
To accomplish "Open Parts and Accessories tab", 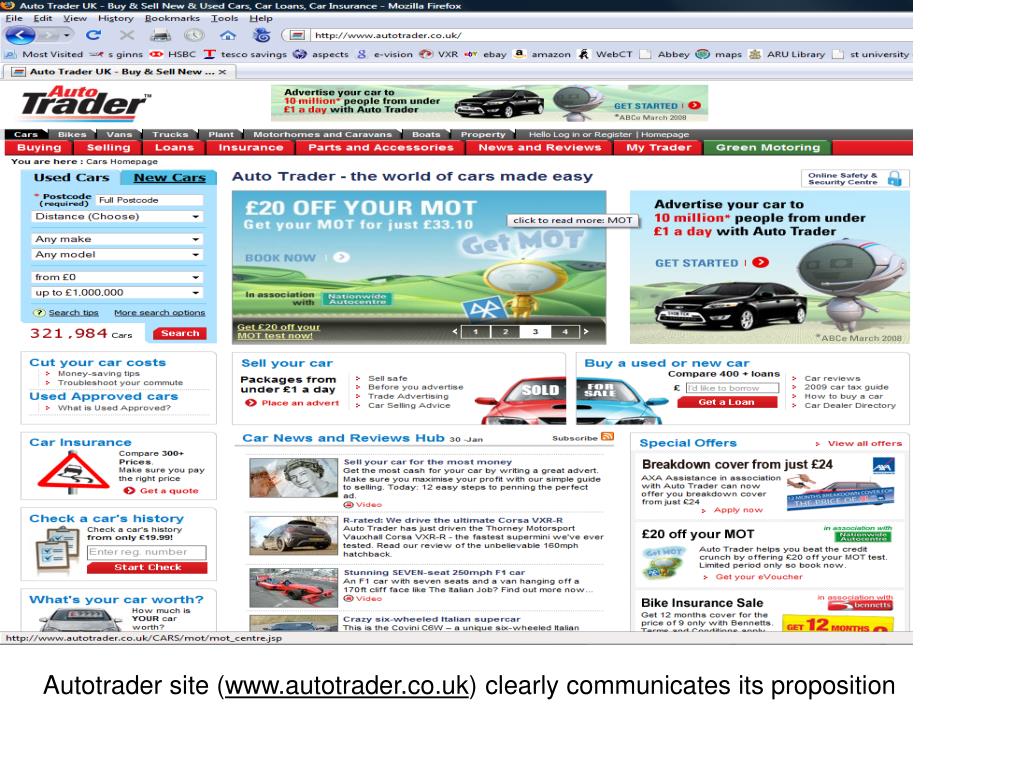I will point(381,148).
